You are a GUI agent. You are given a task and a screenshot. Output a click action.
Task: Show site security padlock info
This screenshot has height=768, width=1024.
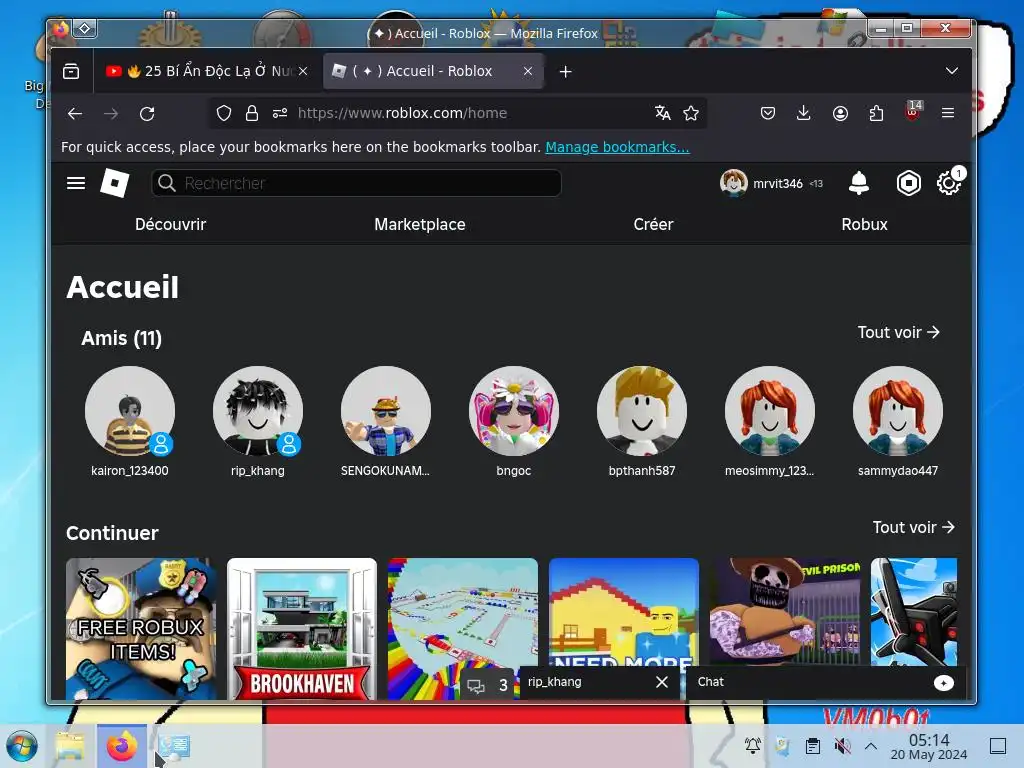tap(251, 113)
